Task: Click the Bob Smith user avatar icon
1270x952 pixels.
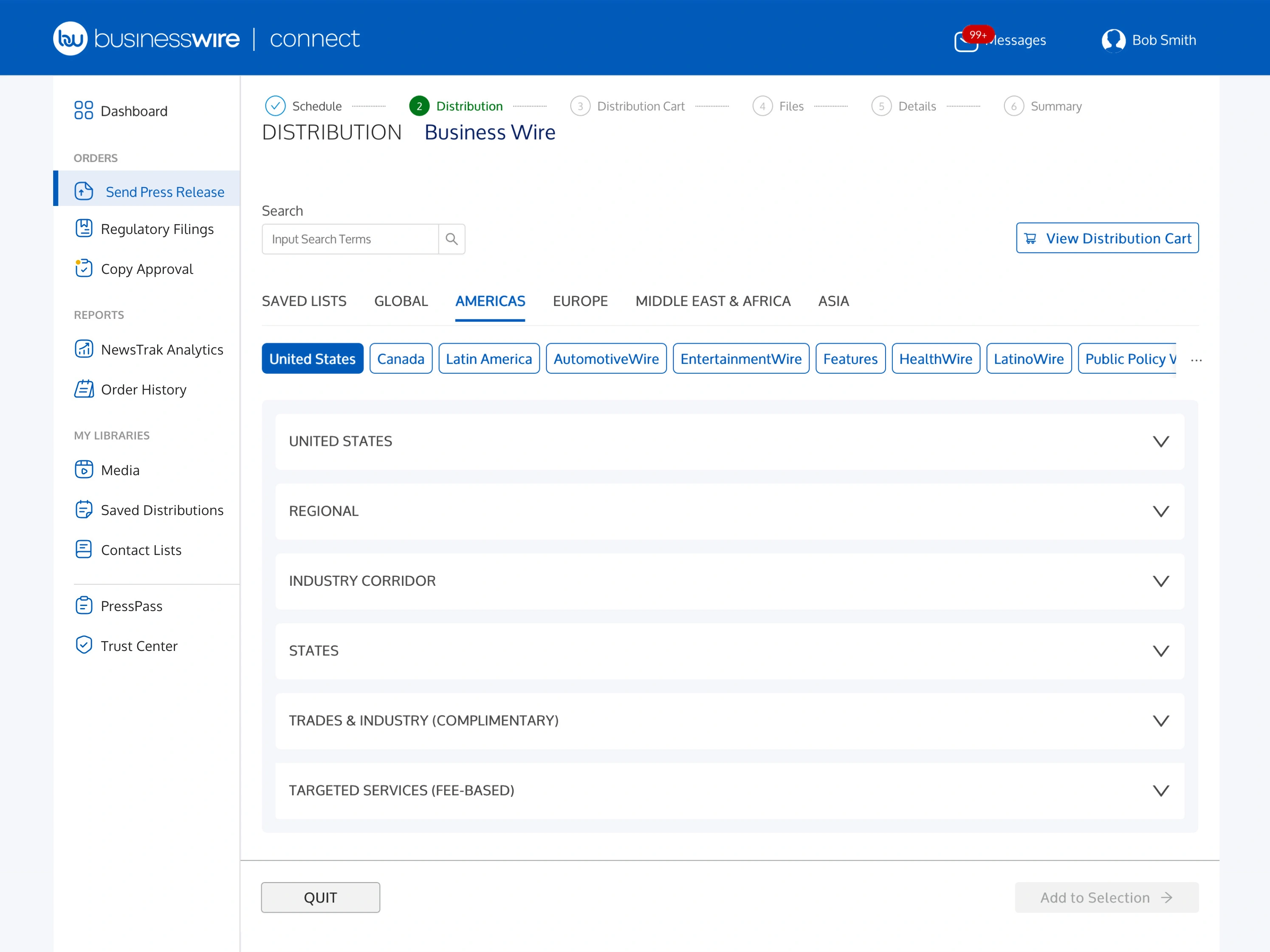Action: click(1113, 40)
